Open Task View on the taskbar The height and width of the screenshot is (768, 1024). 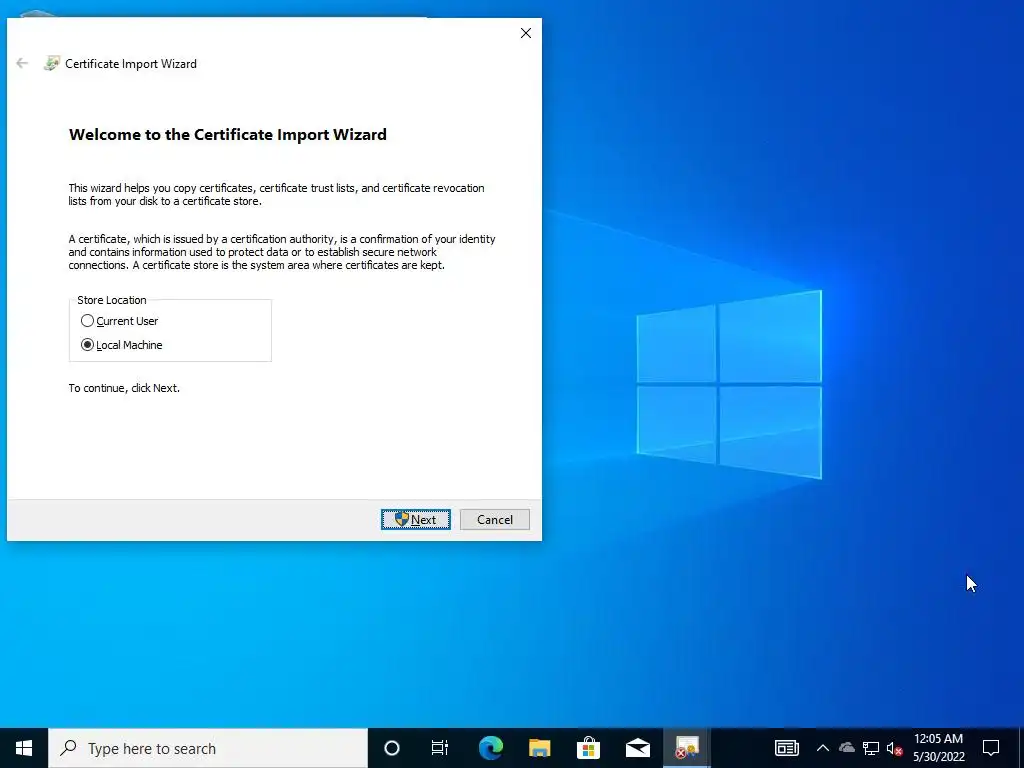[440, 748]
